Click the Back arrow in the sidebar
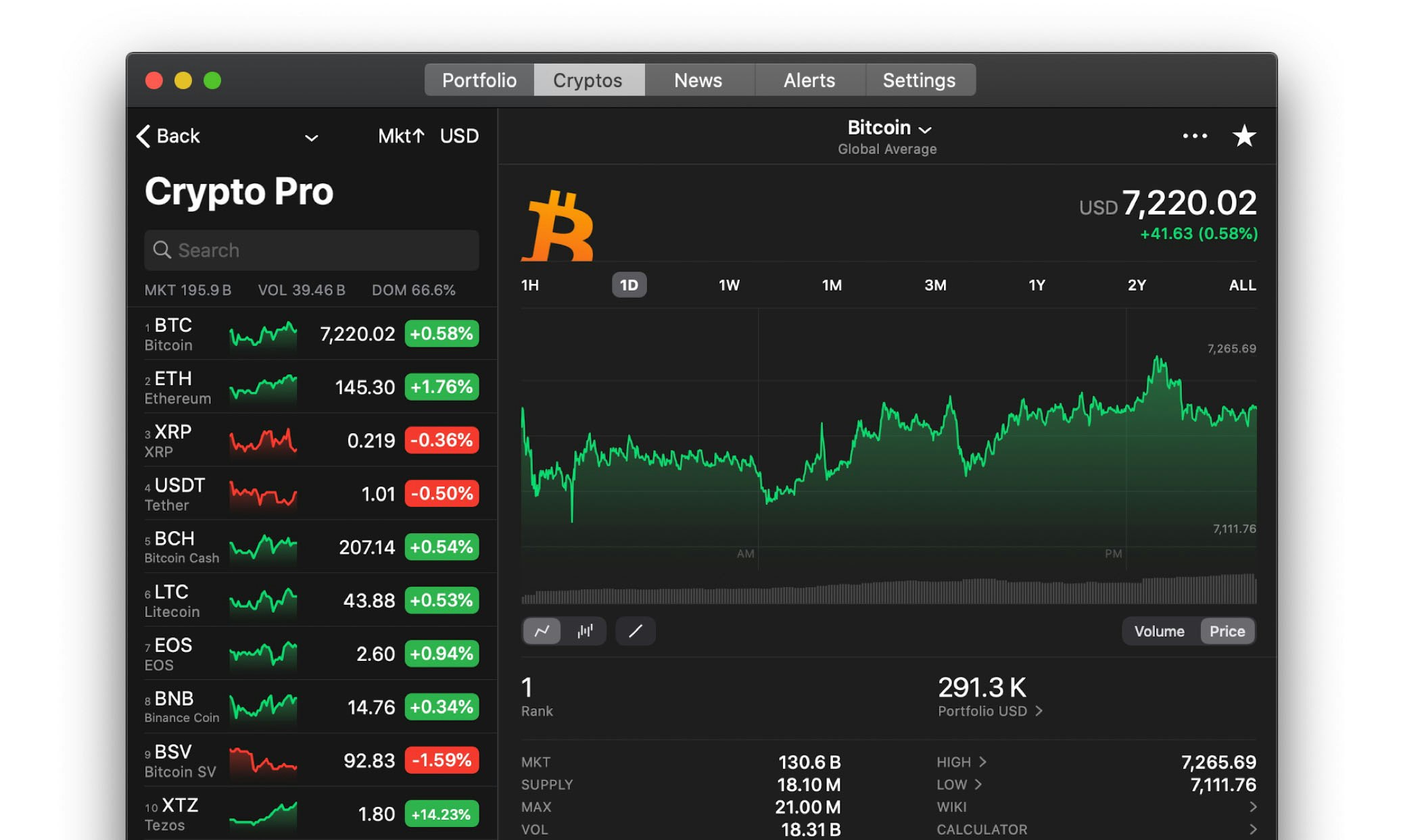 pyautogui.click(x=144, y=136)
